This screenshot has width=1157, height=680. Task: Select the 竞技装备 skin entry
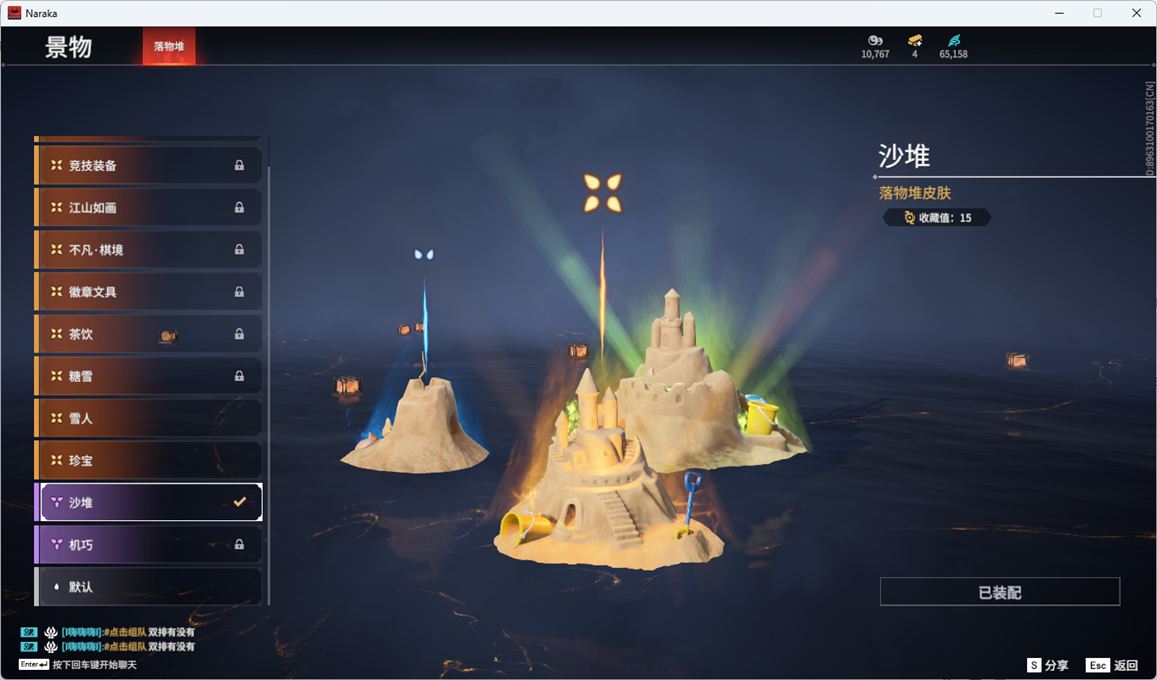click(x=148, y=165)
